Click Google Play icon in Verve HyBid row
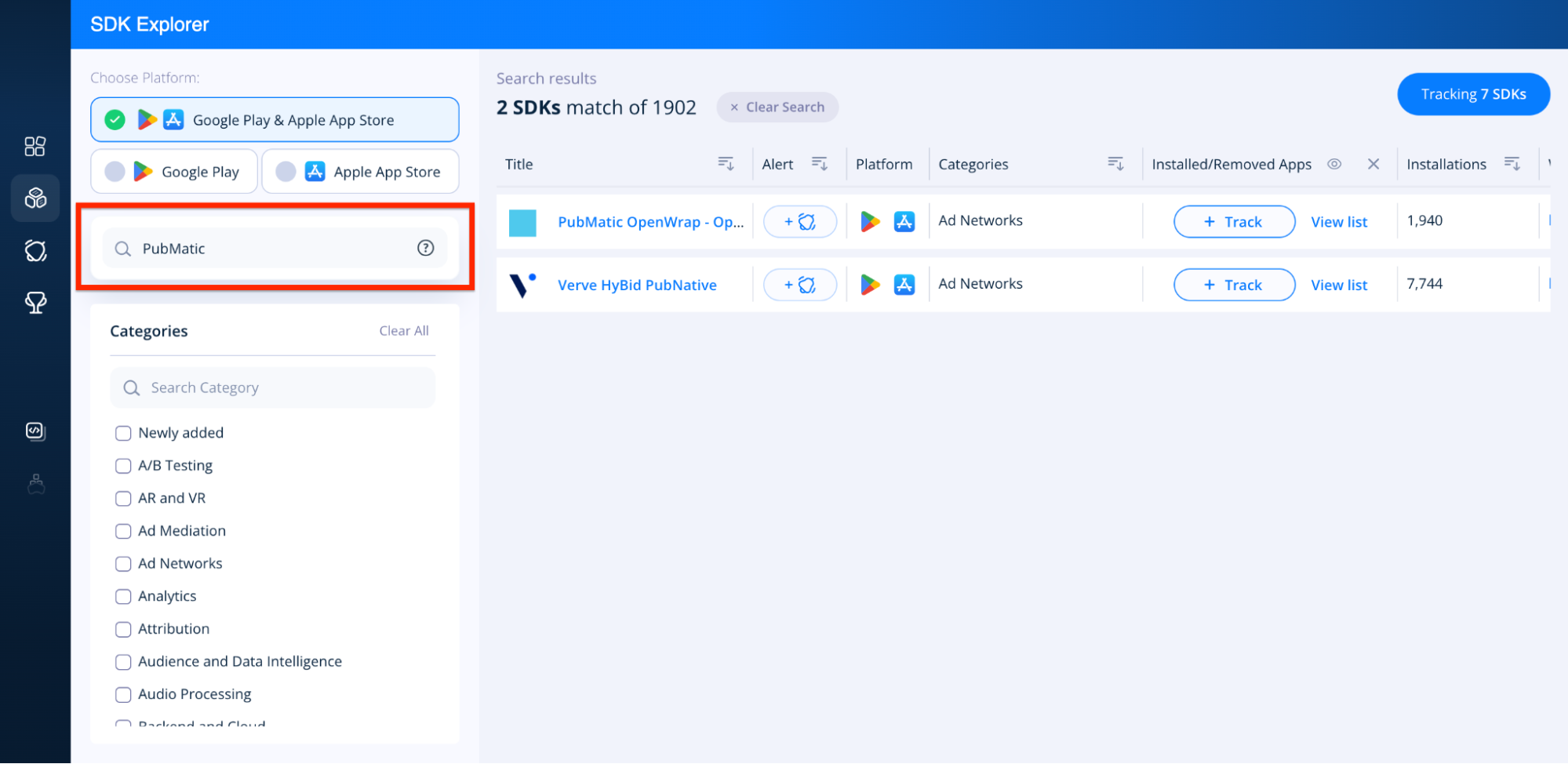Screen dimensions: 1568x764 click(870, 285)
